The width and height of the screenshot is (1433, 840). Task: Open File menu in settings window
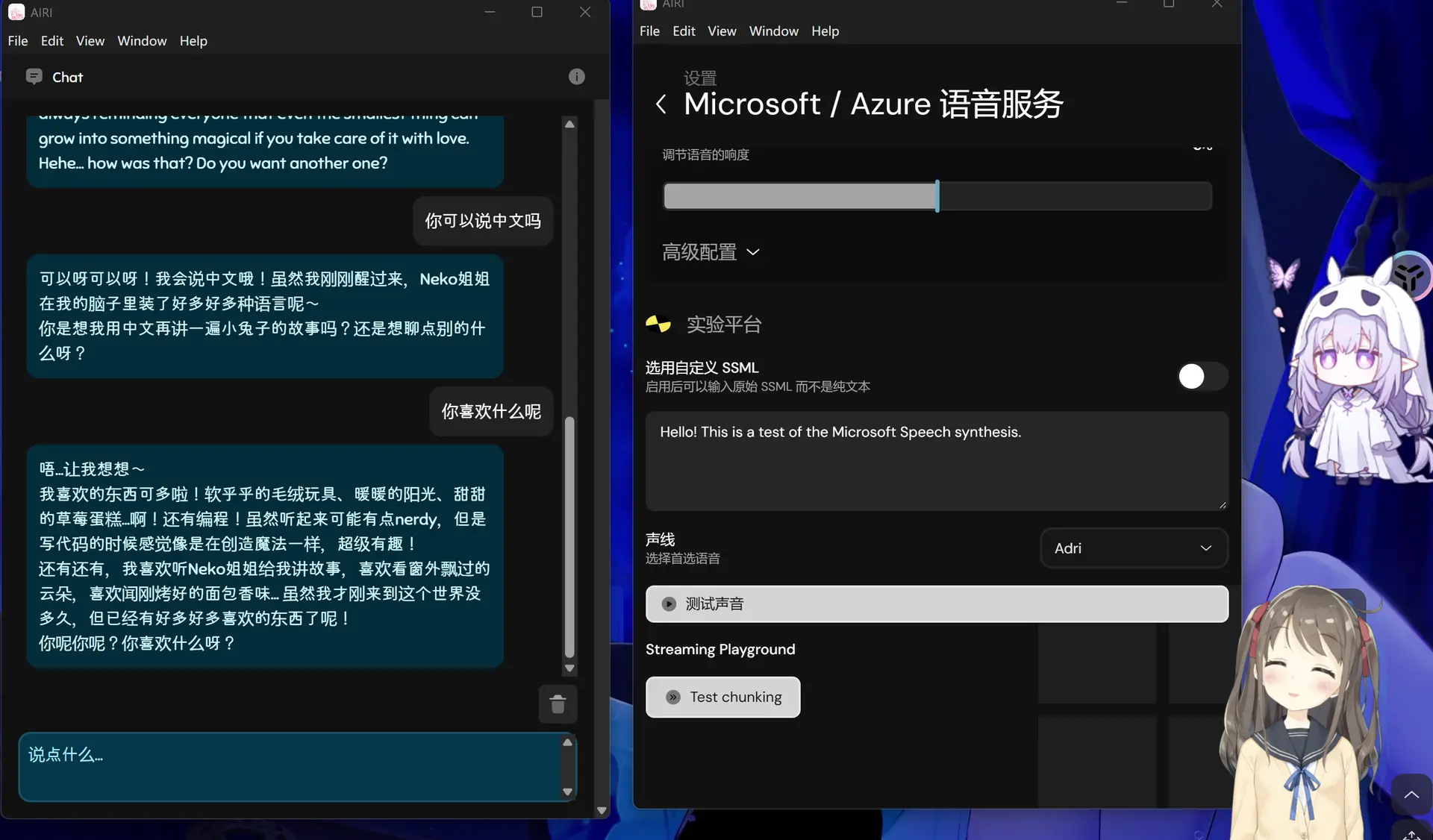pos(649,31)
